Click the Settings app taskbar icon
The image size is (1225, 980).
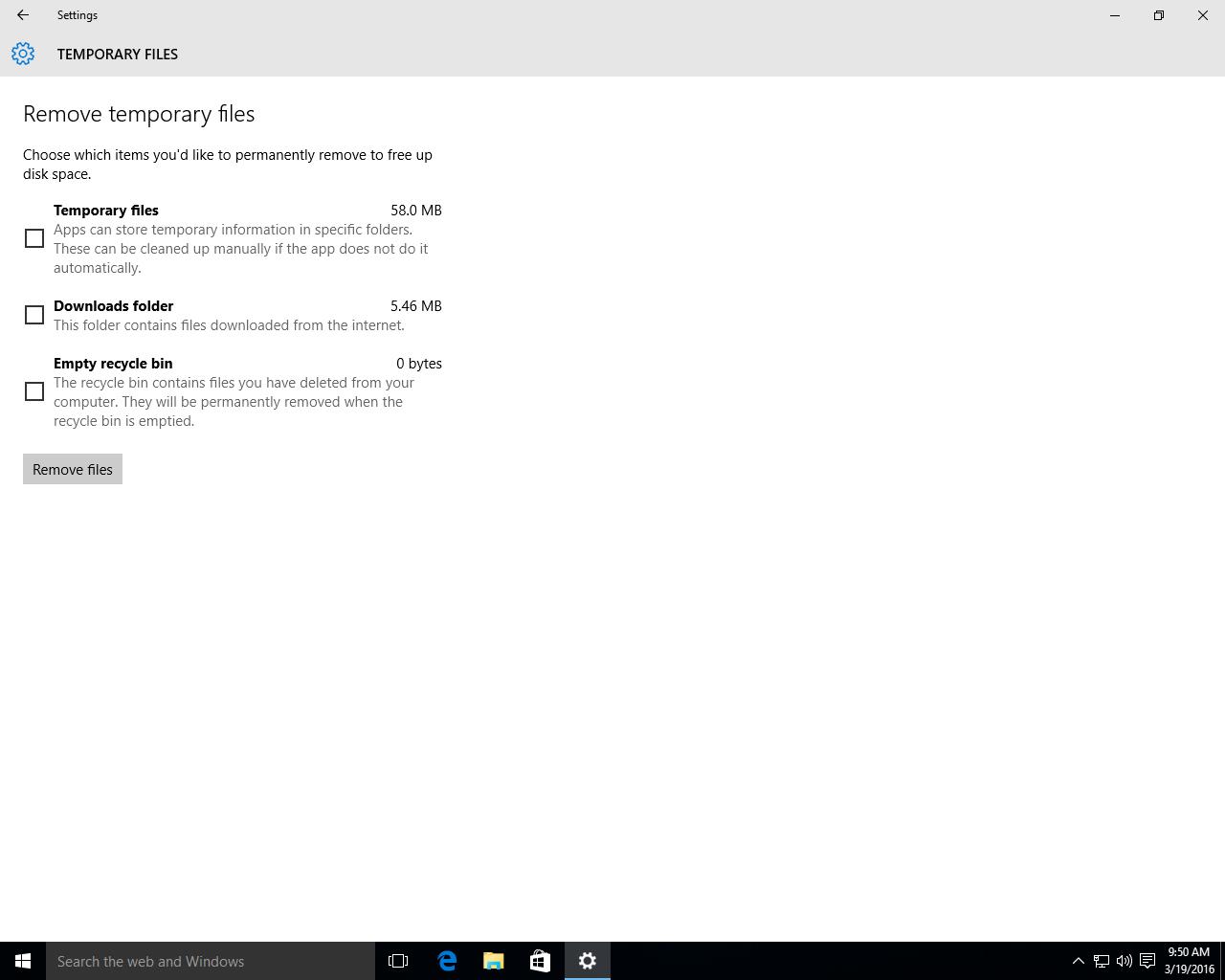pyautogui.click(x=588, y=961)
